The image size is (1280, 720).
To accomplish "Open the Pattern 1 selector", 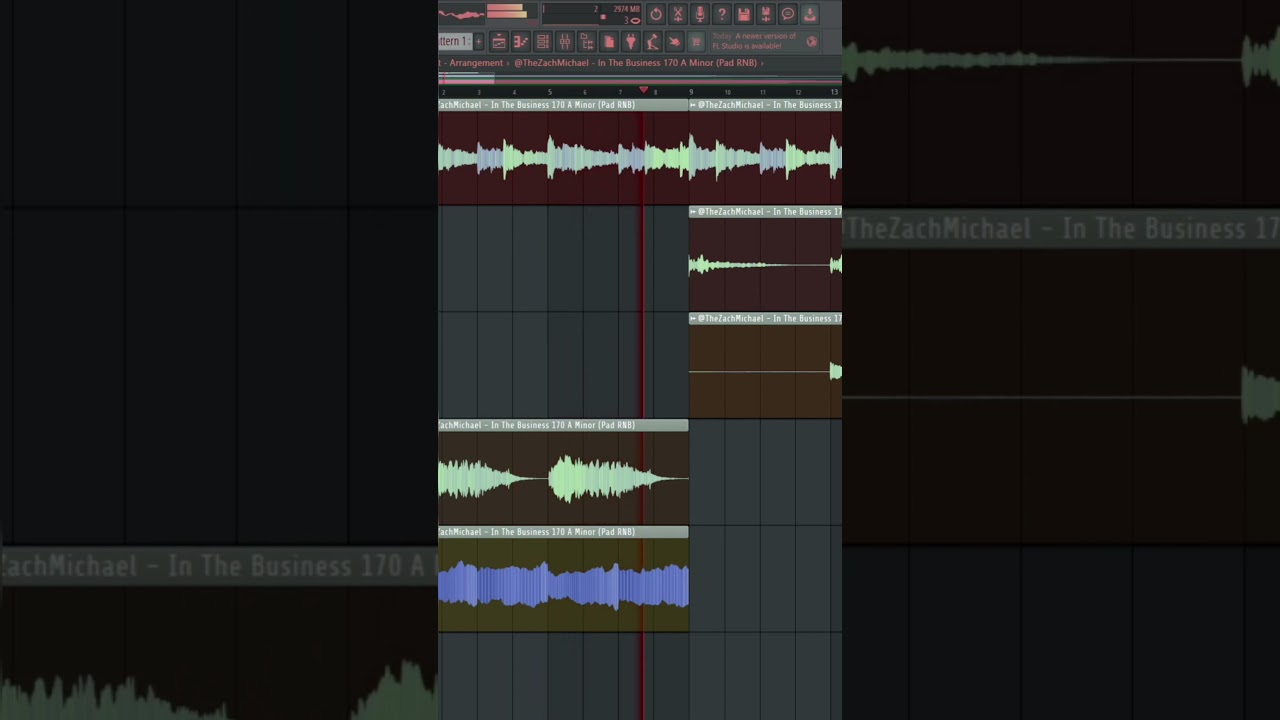I will coord(454,41).
